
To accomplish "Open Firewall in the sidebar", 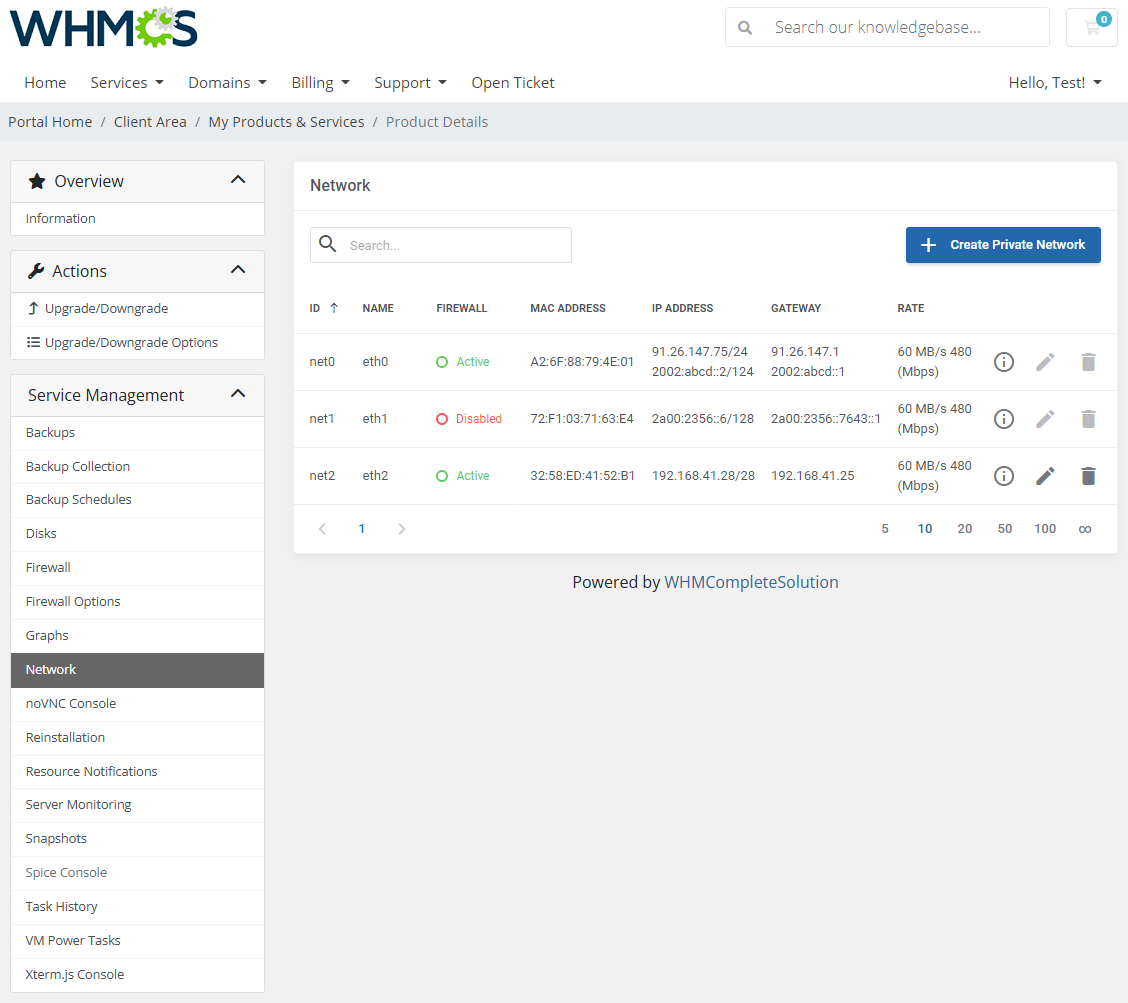I will [137, 568].
